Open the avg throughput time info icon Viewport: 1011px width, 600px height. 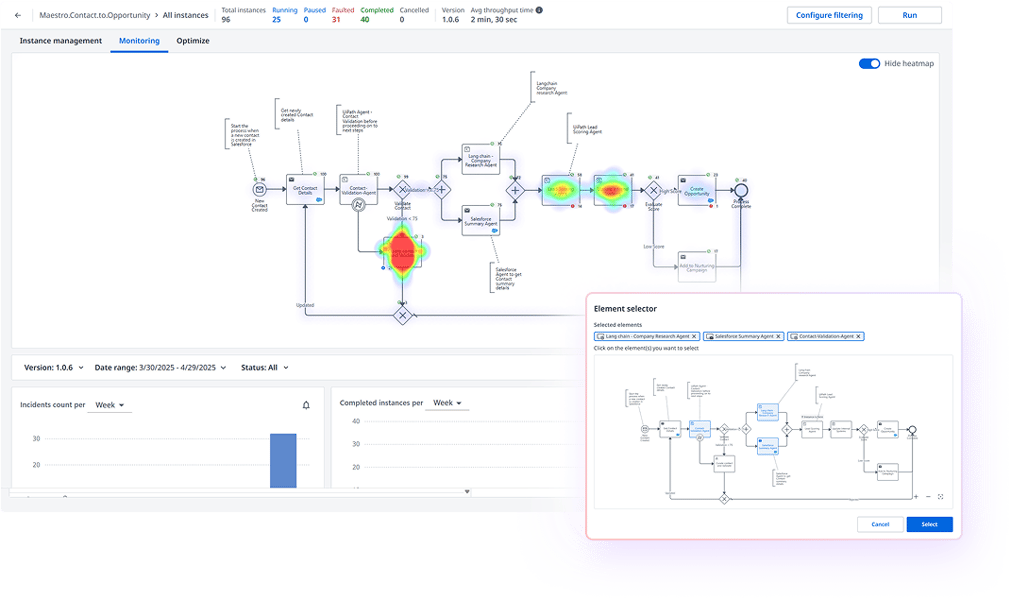(539, 10)
